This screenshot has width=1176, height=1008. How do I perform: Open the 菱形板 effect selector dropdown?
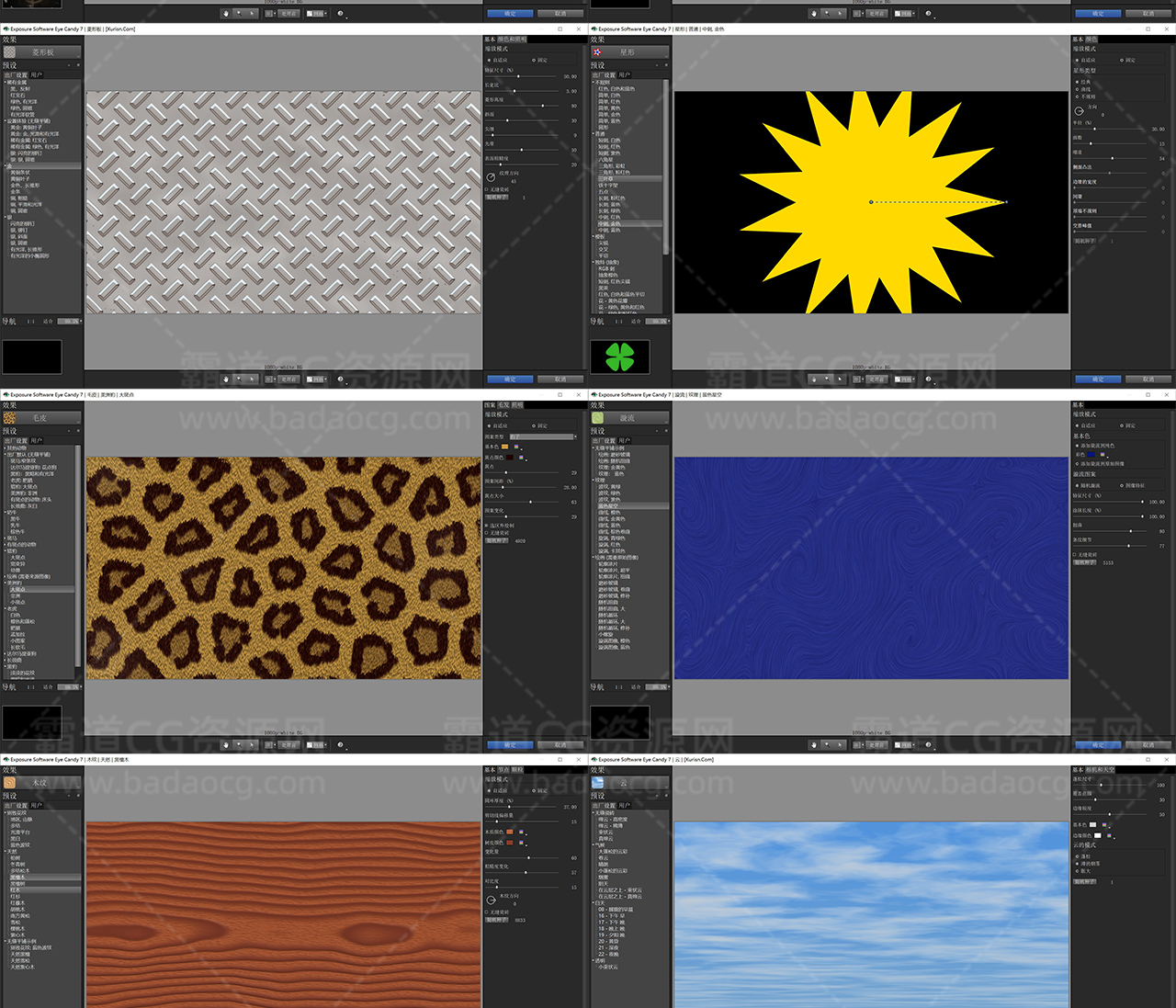(x=43, y=52)
